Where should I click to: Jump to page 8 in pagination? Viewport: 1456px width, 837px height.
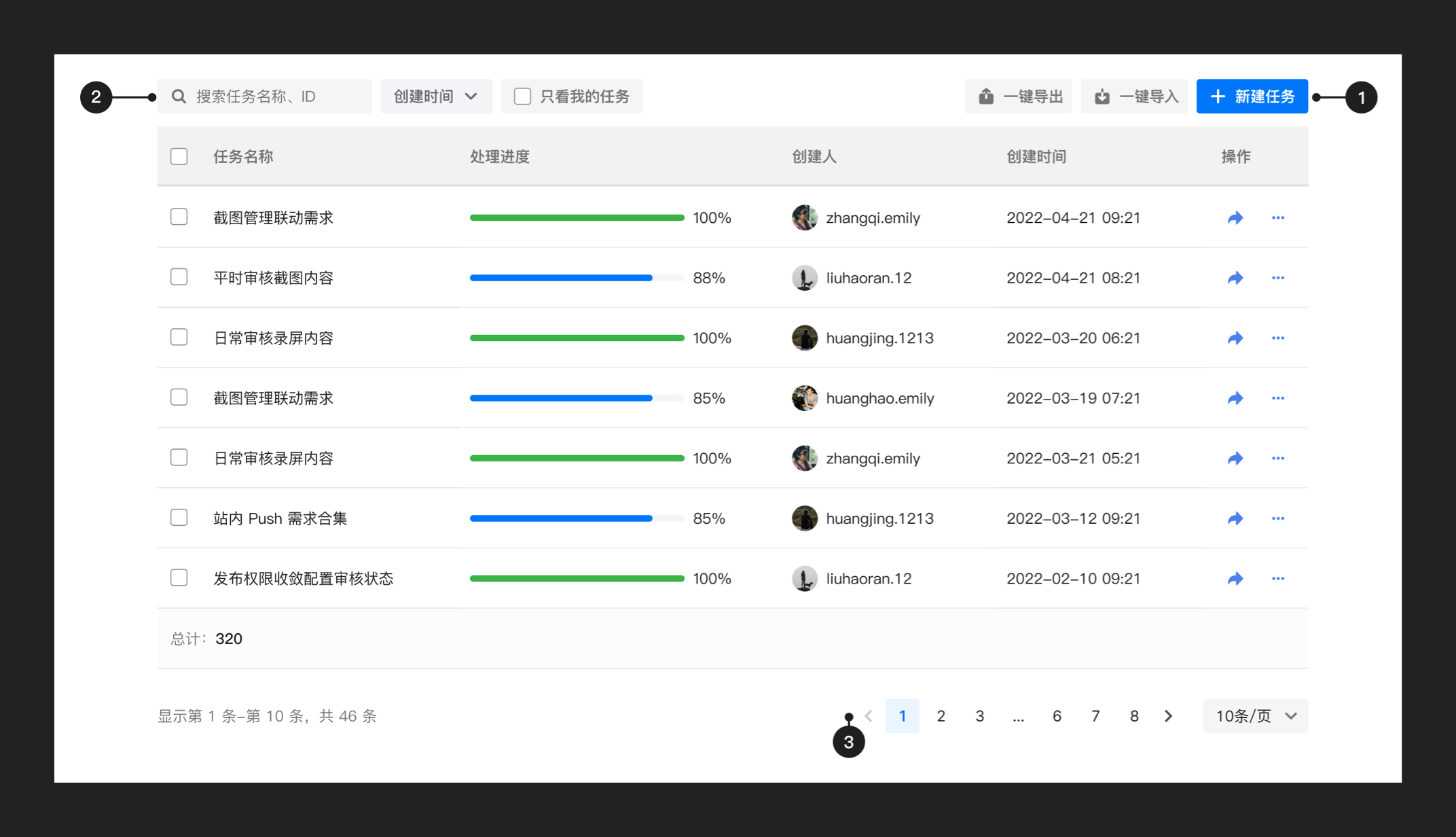click(x=1133, y=716)
